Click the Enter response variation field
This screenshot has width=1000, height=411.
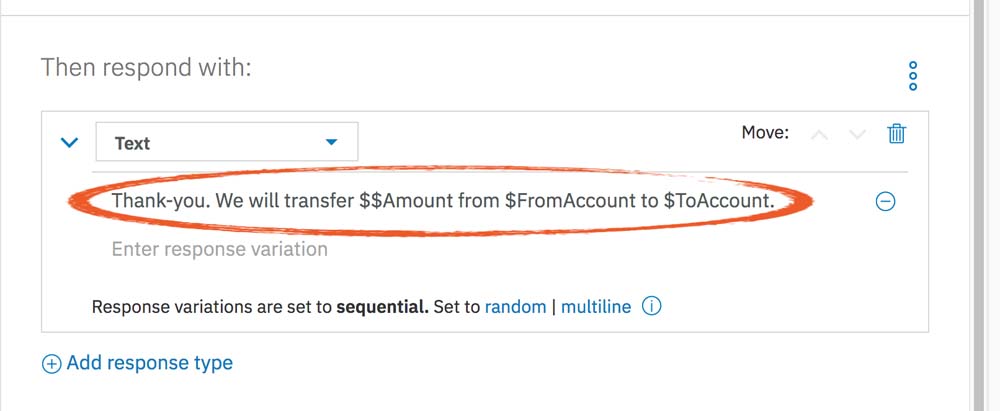219,248
